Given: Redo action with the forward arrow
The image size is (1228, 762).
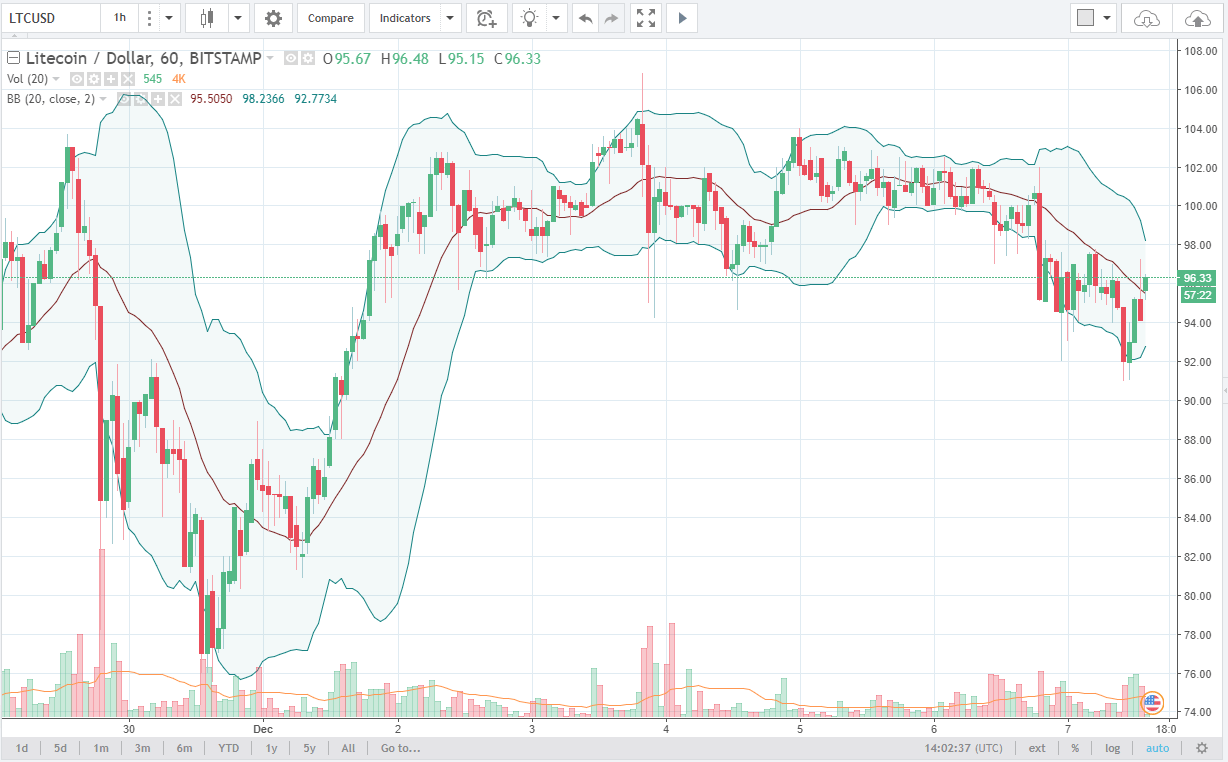Looking at the screenshot, I should point(612,18).
